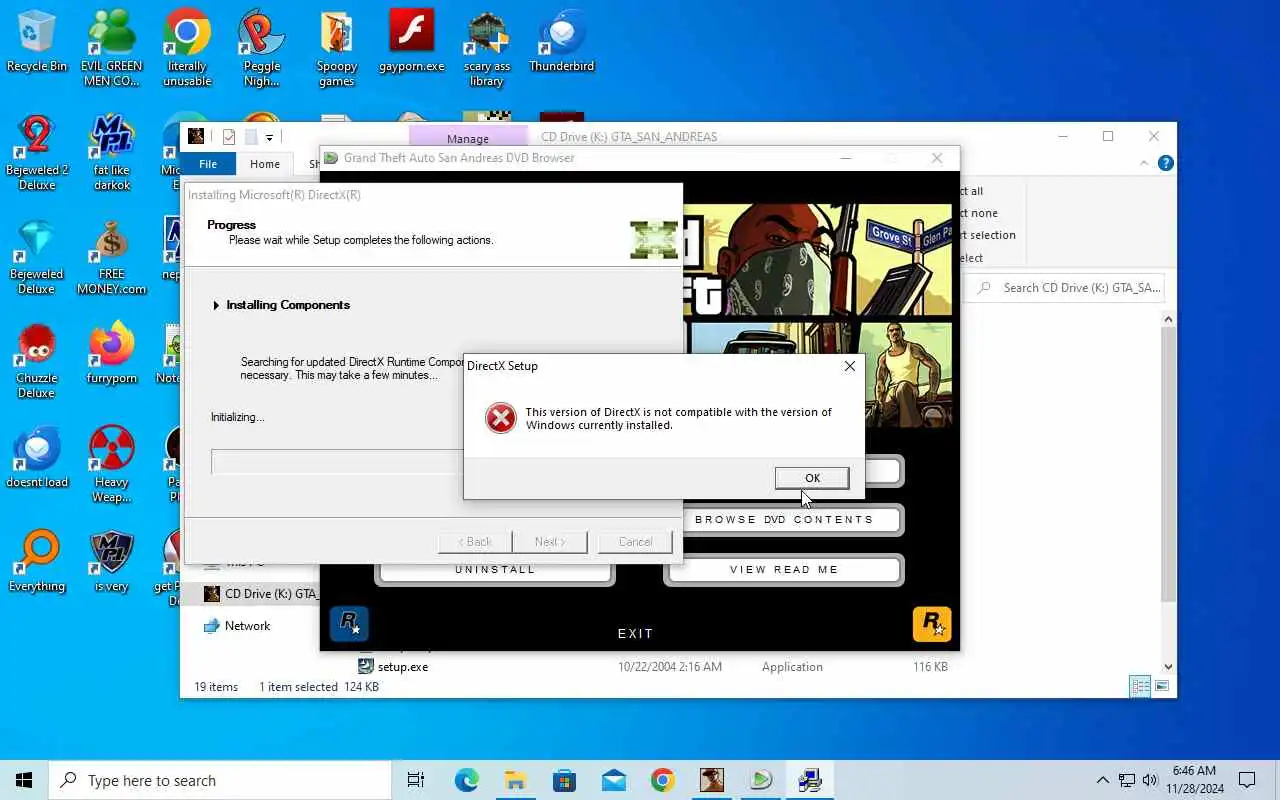Click OK in the DirectX Setup error dialog
This screenshot has width=1280, height=800.
[812, 478]
